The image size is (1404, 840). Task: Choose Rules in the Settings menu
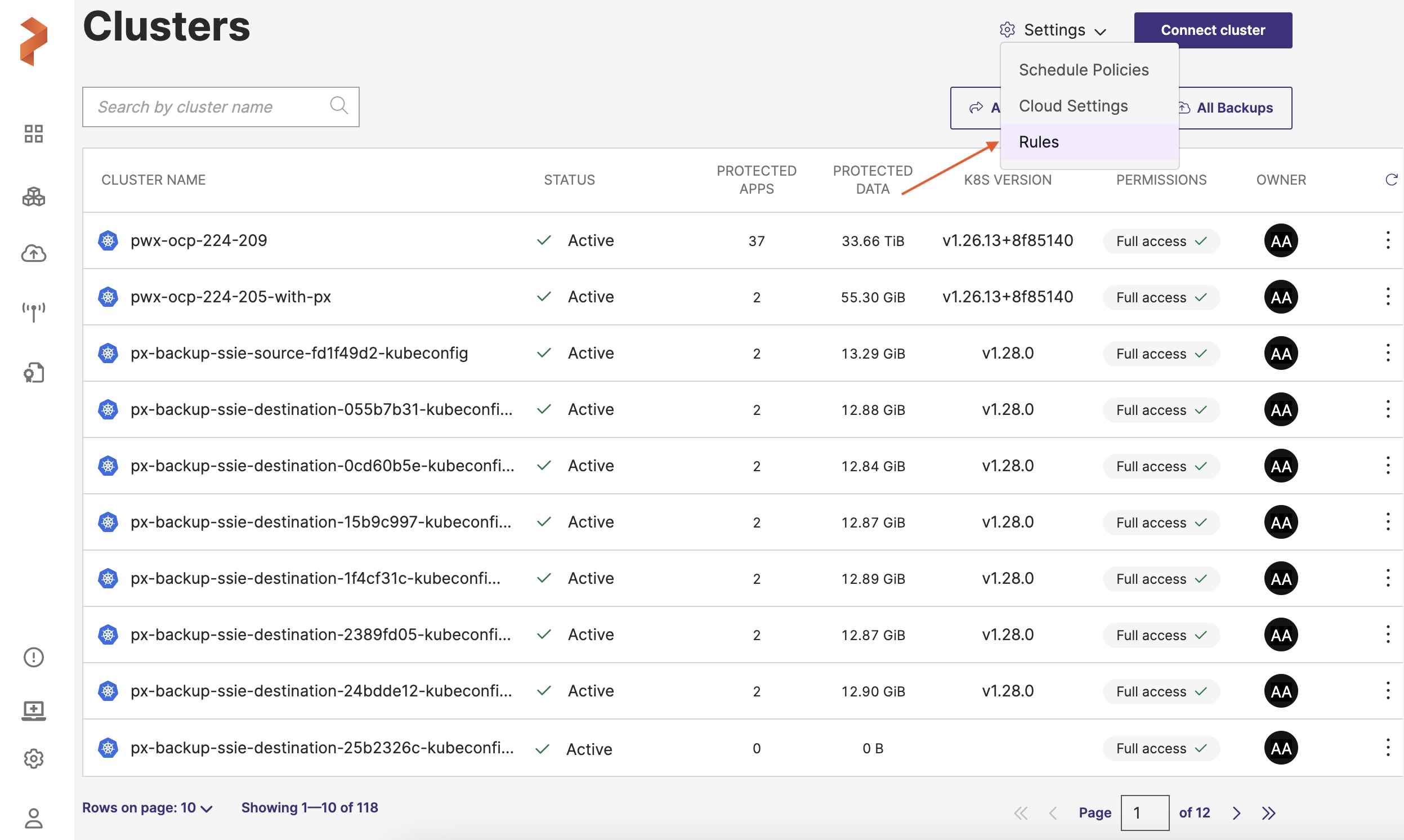pos(1039,142)
